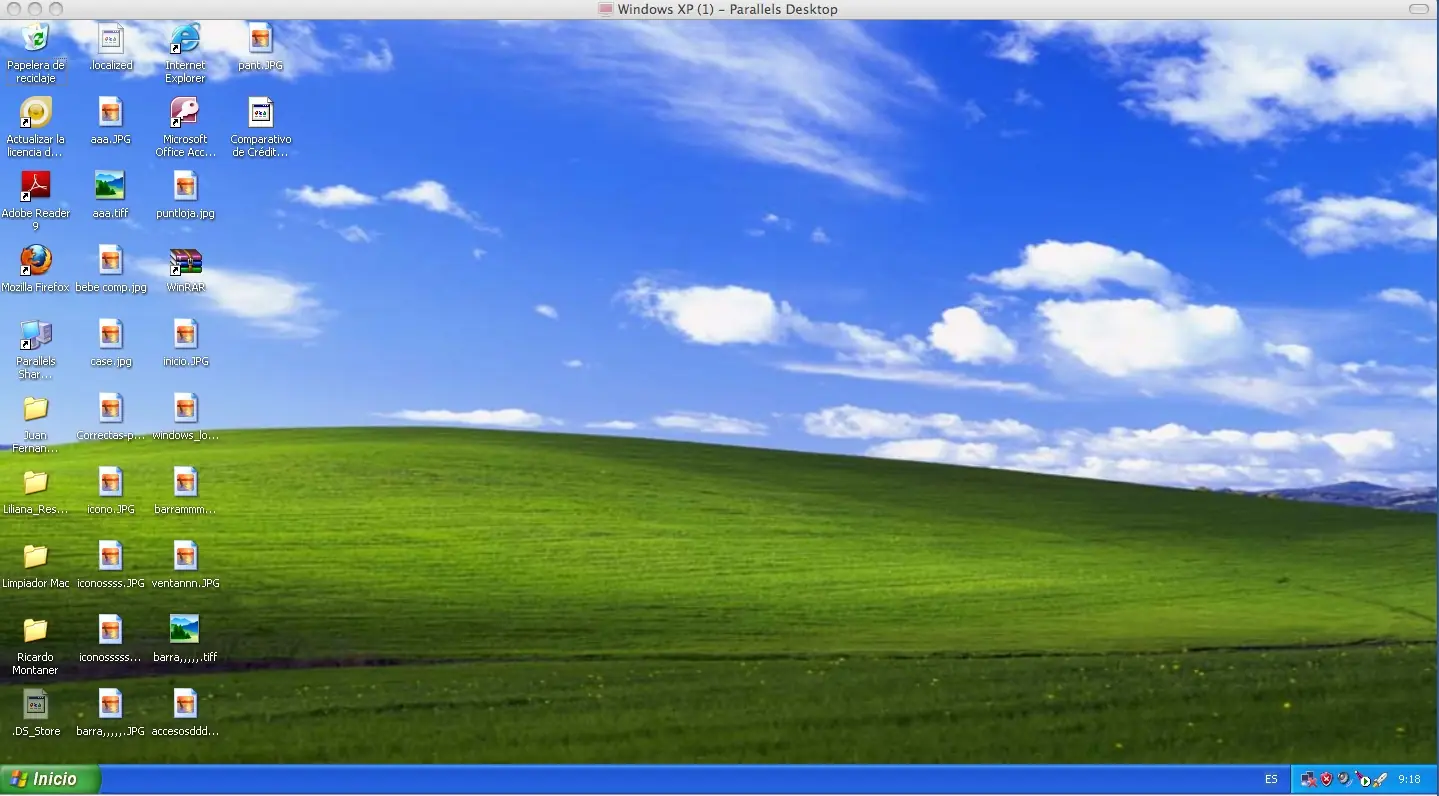Open the Papelera de reciclaje icon
Image resolution: width=1439 pixels, height=796 pixels.
[36, 39]
